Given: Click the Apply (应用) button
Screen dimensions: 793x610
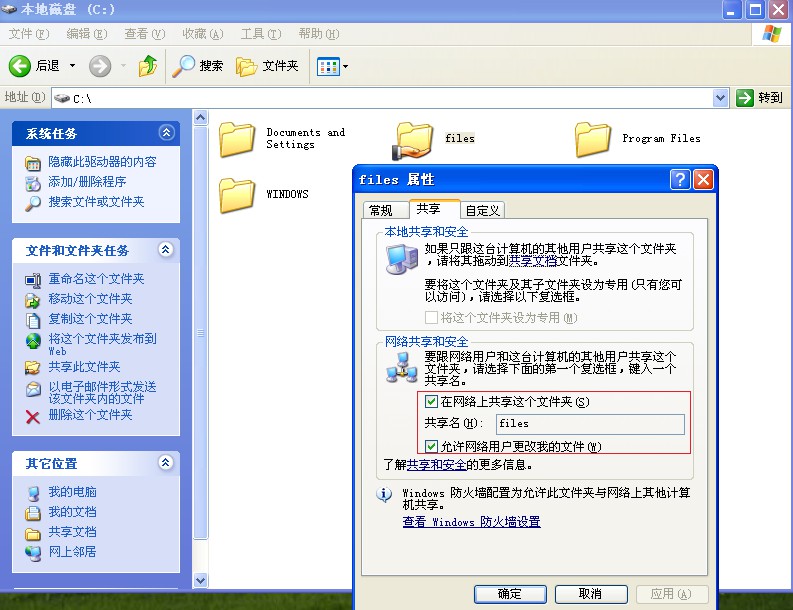Looking at the screenshot, I should click(x=672, y=594).
